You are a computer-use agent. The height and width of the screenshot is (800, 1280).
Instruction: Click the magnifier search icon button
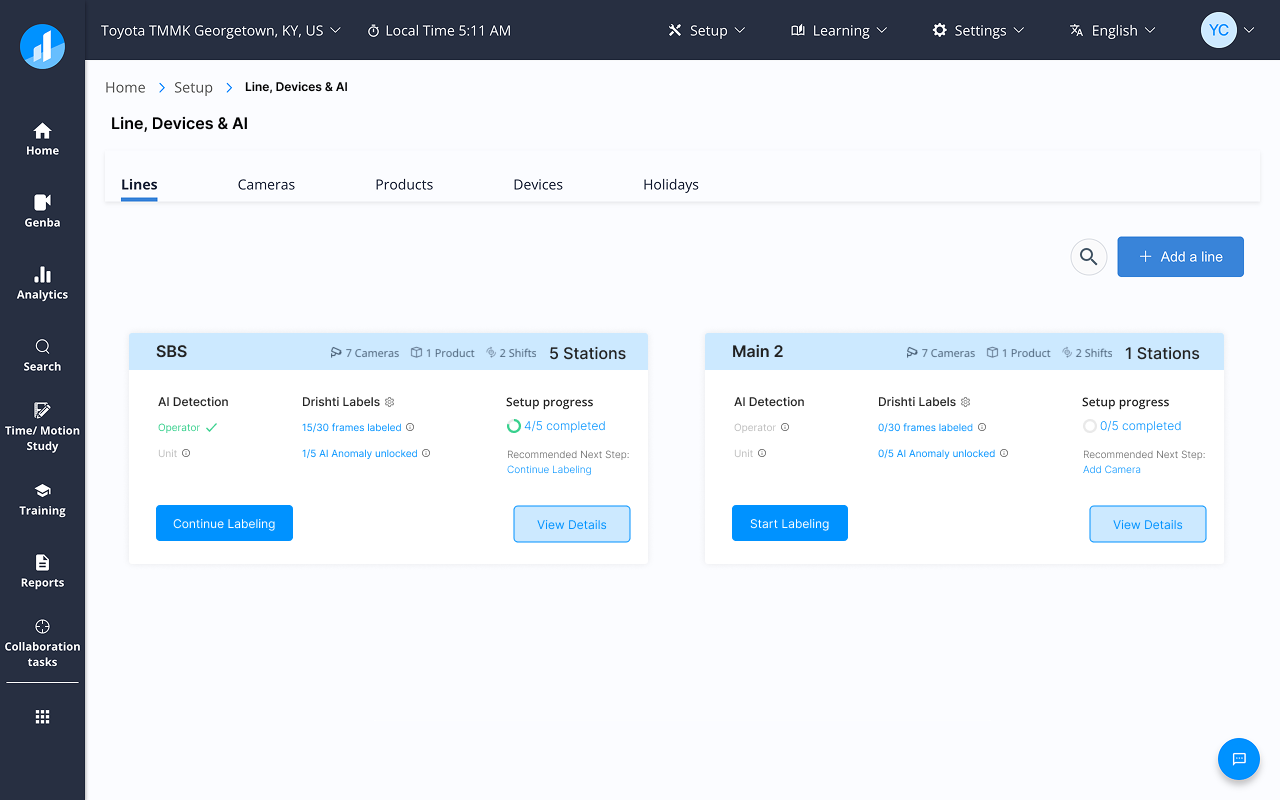(1089, 257)
